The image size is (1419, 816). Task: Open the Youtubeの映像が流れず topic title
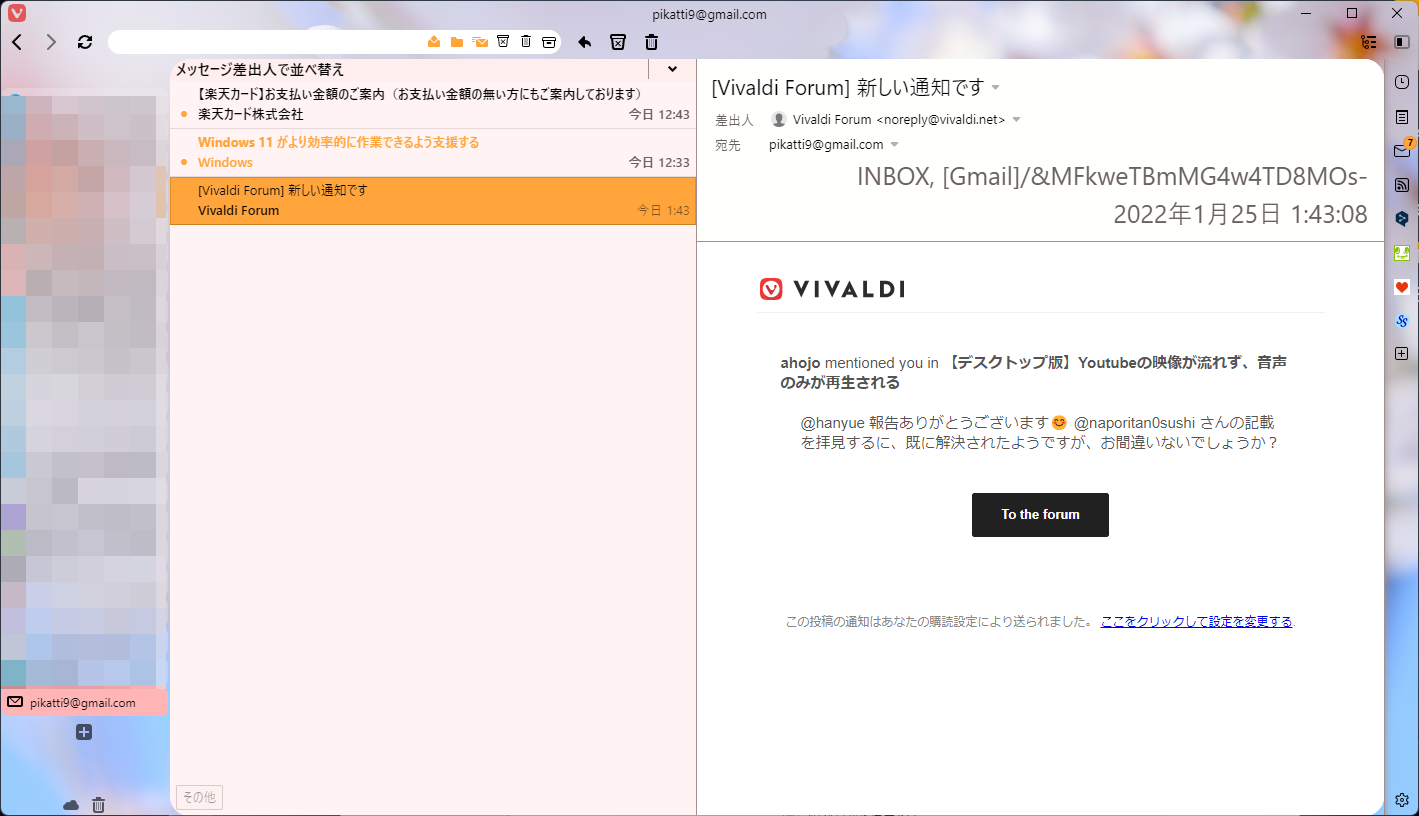tap(1033, 373)
